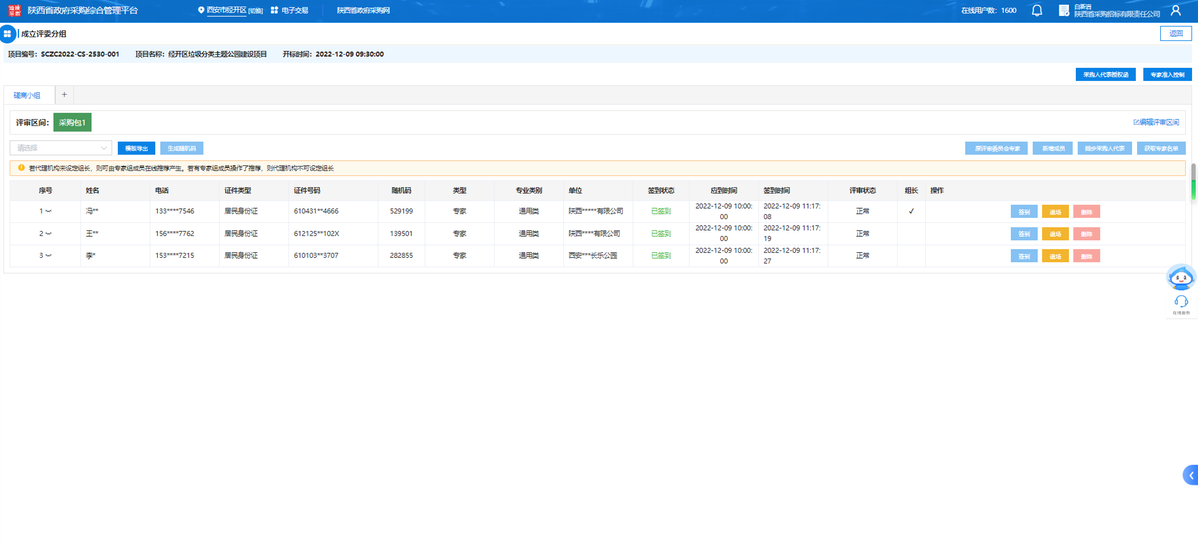This screenshot has width=1198, height=542.
Task: Click red 删除 button for 冯**
Action: (1086, 212)
